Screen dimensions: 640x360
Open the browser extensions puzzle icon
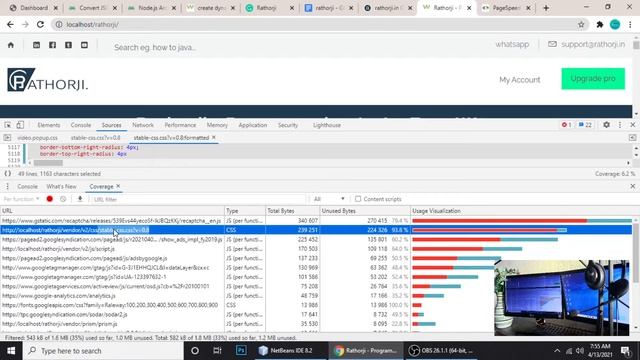(600, 24)
